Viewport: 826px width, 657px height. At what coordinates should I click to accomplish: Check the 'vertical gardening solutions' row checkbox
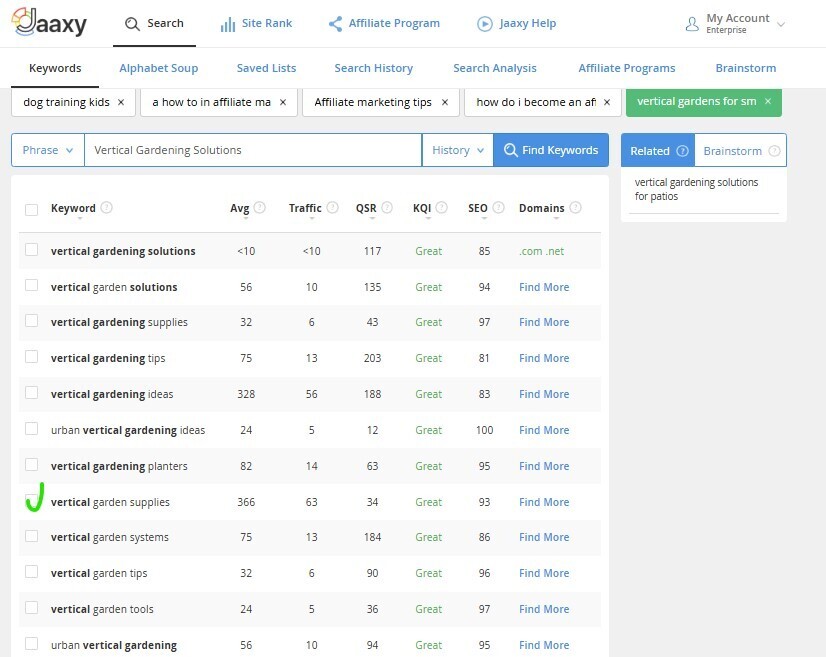tap(32, 249)
